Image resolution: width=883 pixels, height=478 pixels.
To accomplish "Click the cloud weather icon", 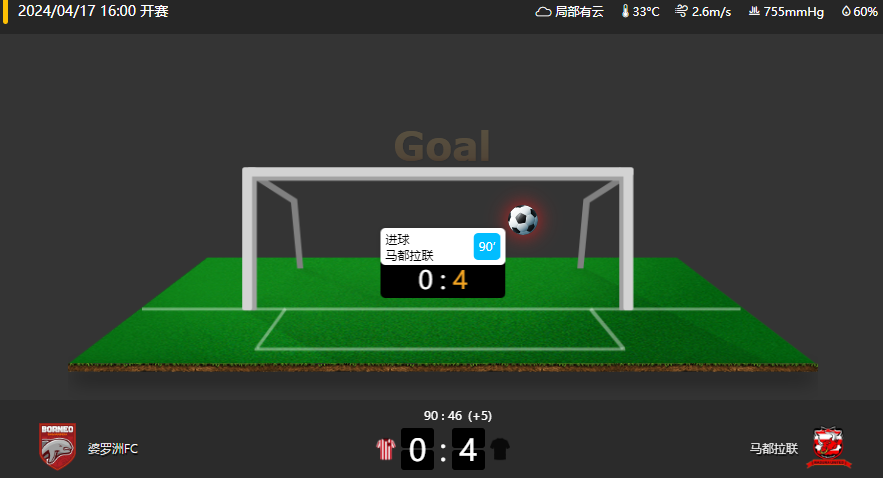I will click(x=543, y=11).
